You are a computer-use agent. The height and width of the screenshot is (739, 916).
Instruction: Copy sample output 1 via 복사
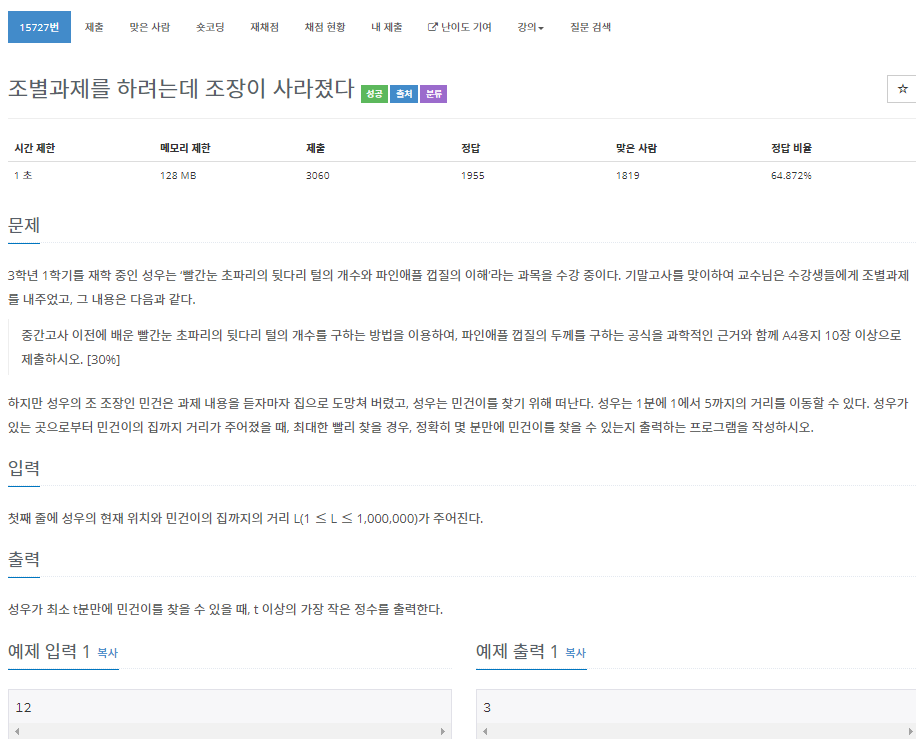coord(575,653)
